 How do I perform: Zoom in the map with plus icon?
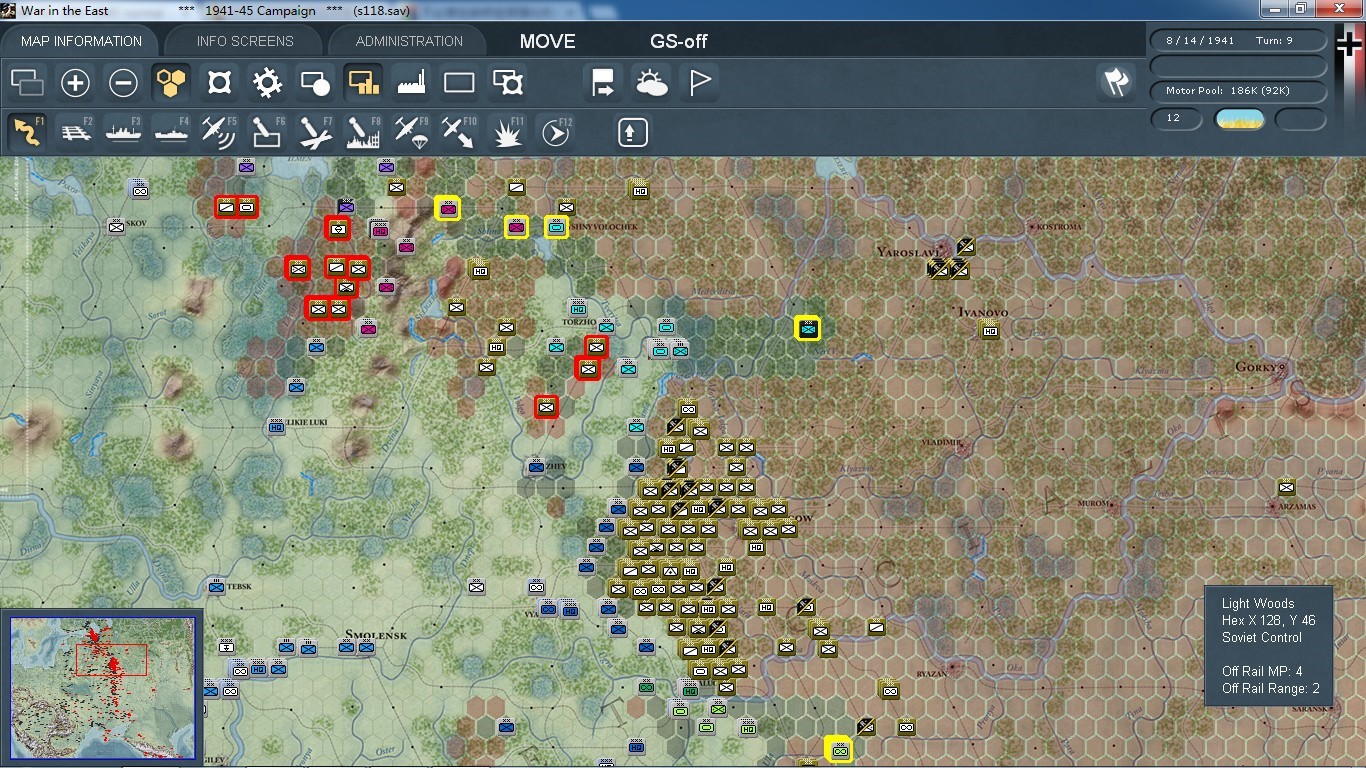[75, 83]
